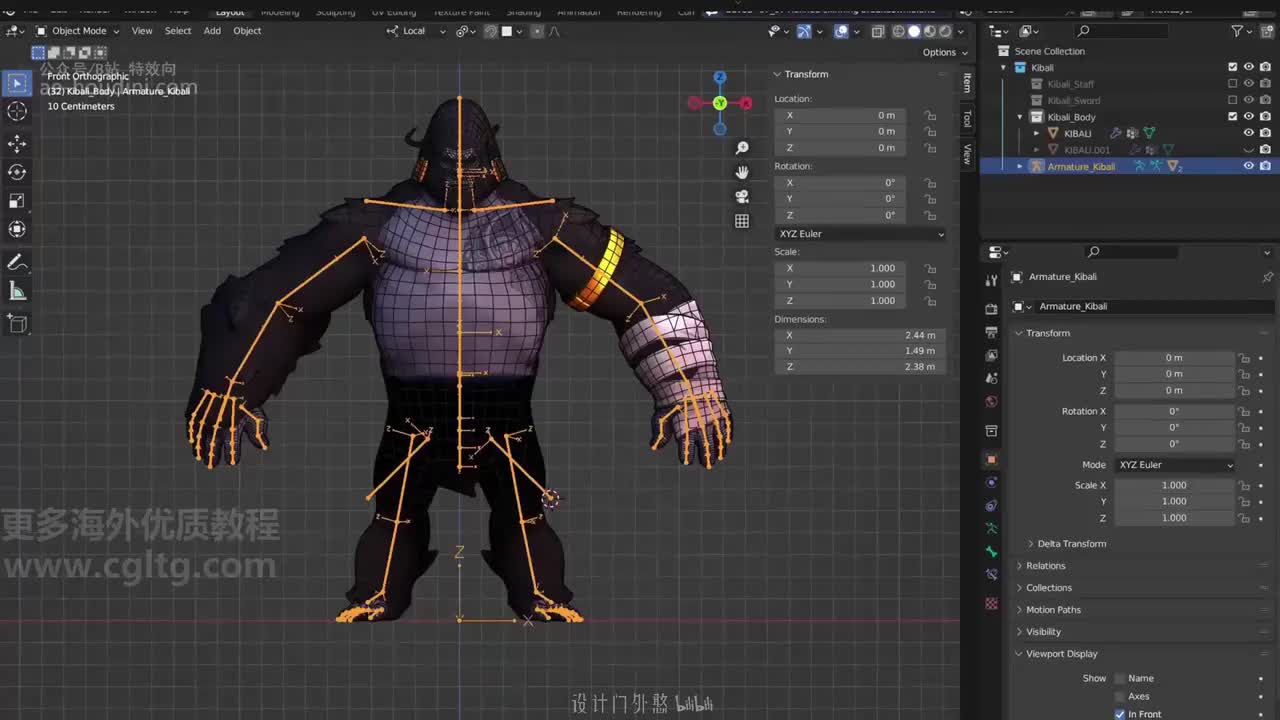Image resolution: width=1280 pixels, height=720 pixels.
Task: Select the Cursor tool in toolbar
Action: pyautogui.click(x=17, y=112)
